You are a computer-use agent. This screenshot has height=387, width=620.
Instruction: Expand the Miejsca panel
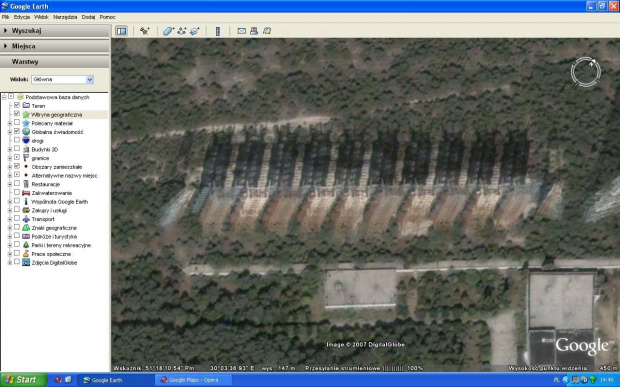tap(55, 46)
